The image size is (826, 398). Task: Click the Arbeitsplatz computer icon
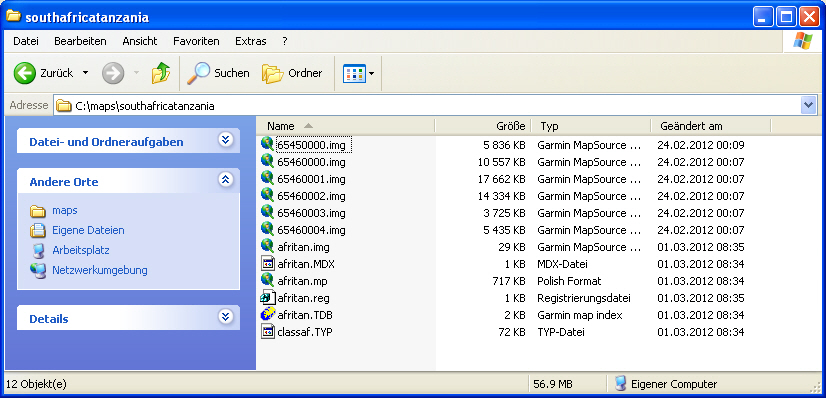(37, 251)
